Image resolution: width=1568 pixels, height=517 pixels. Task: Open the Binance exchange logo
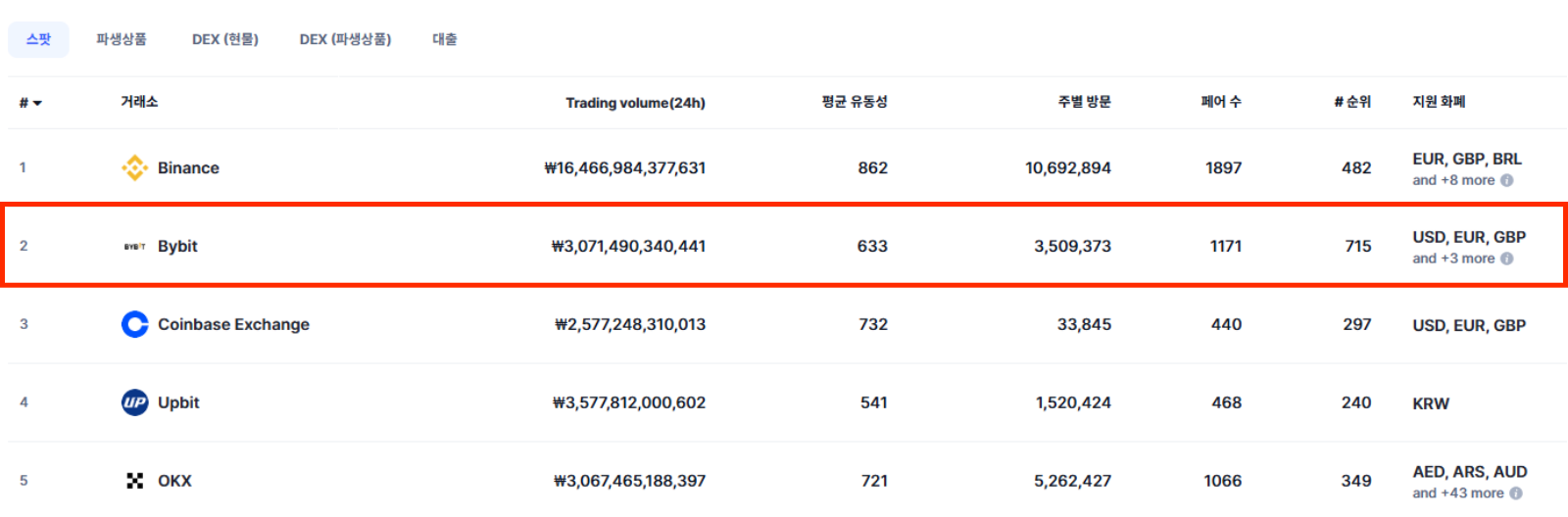(x=134, y=167)
